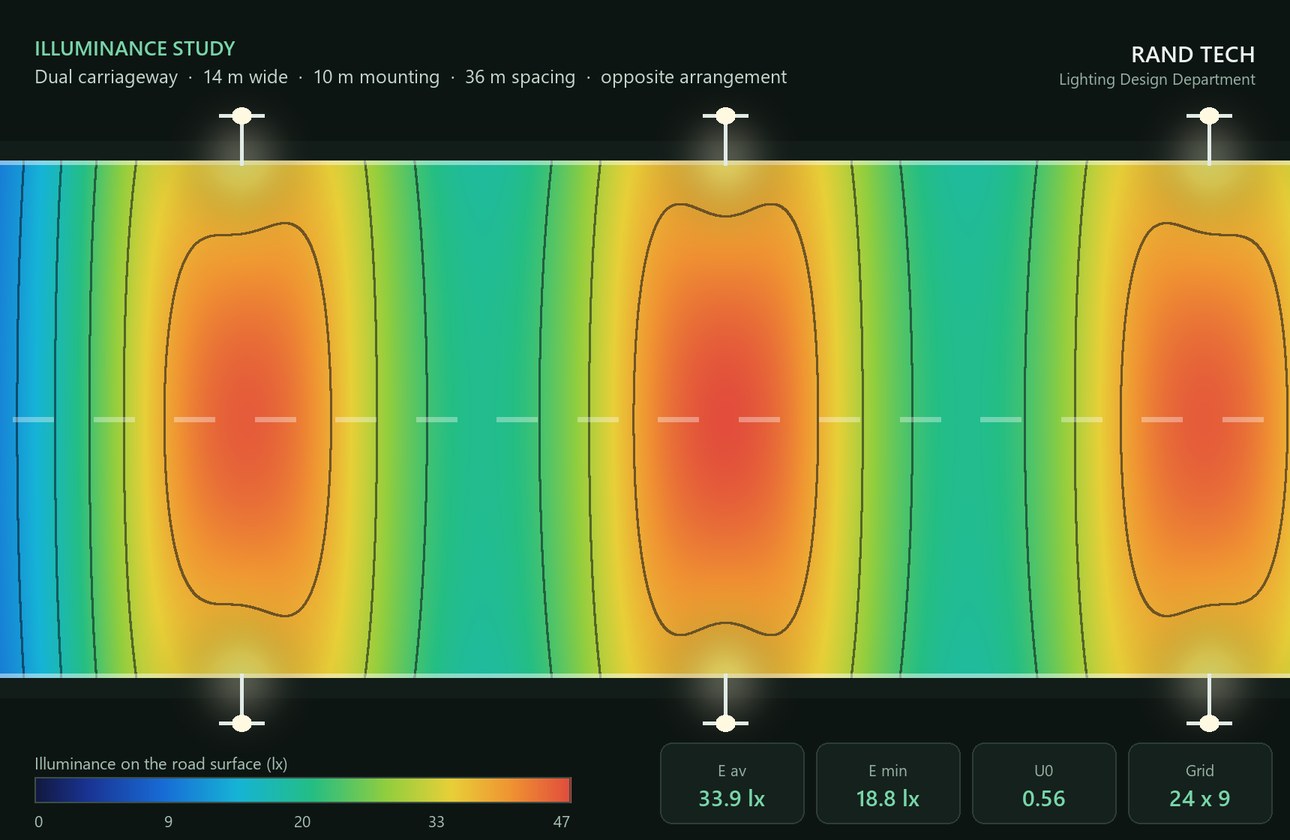
Task: Click the Lighting Design Department label
Action: tap(1157, 80)
